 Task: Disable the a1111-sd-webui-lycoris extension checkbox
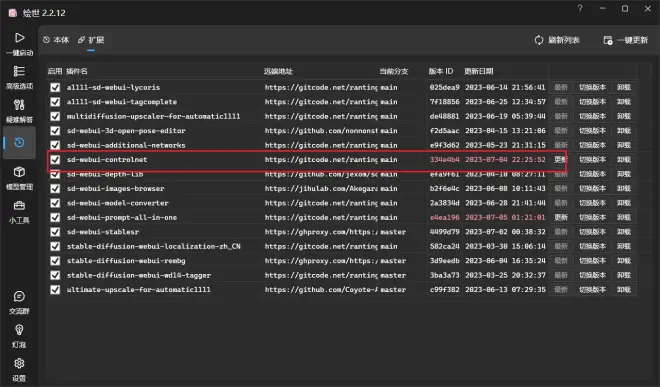pos(55,88)
